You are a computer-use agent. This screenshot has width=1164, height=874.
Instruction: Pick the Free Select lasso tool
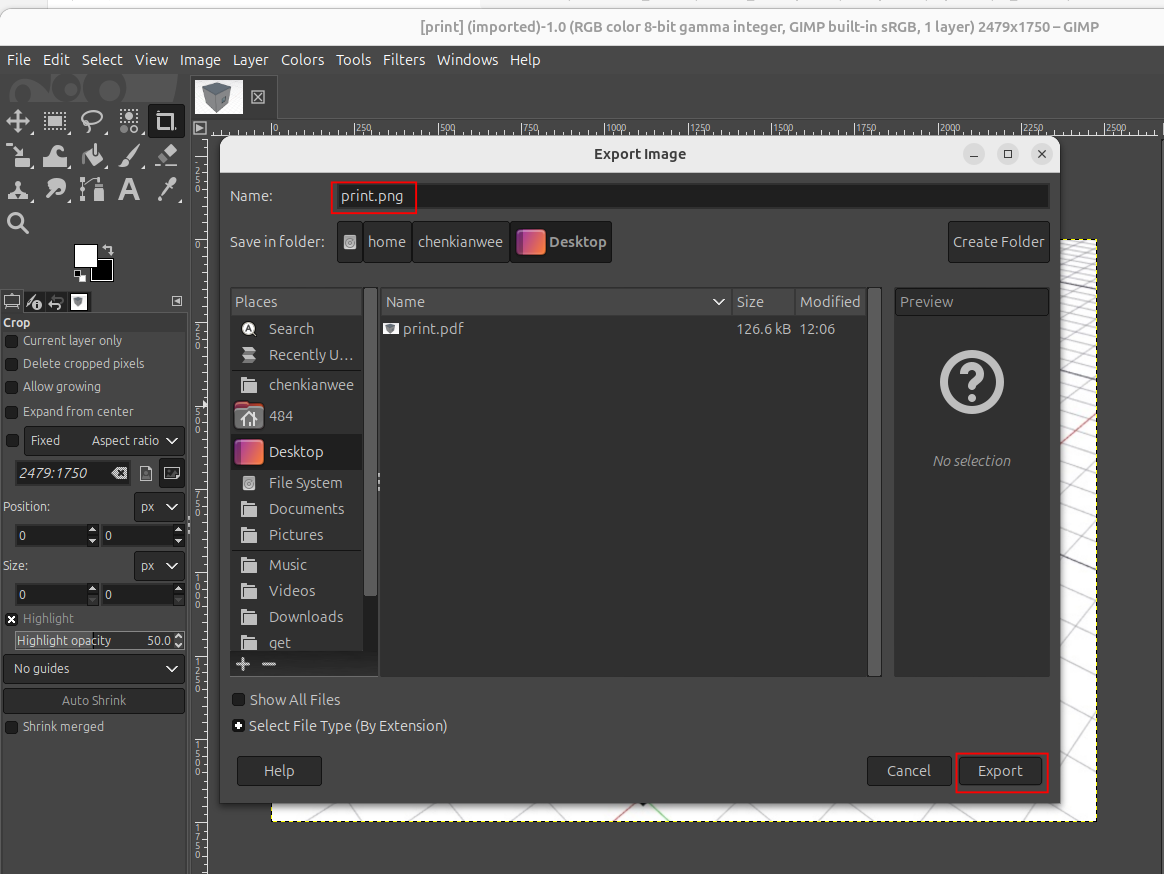(92, 122)
